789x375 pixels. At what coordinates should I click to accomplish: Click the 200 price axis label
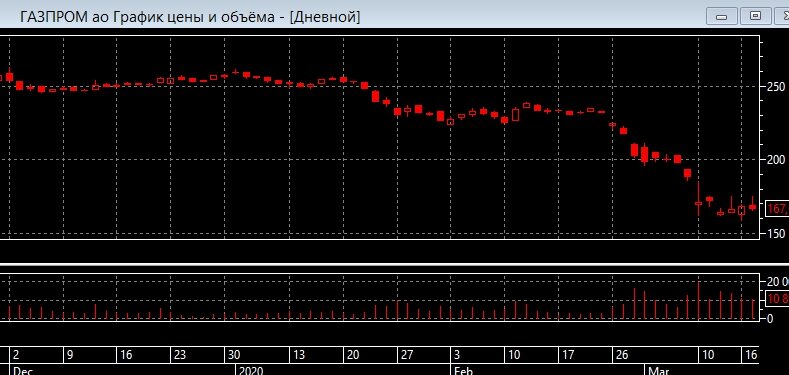[x=776, y=160]
